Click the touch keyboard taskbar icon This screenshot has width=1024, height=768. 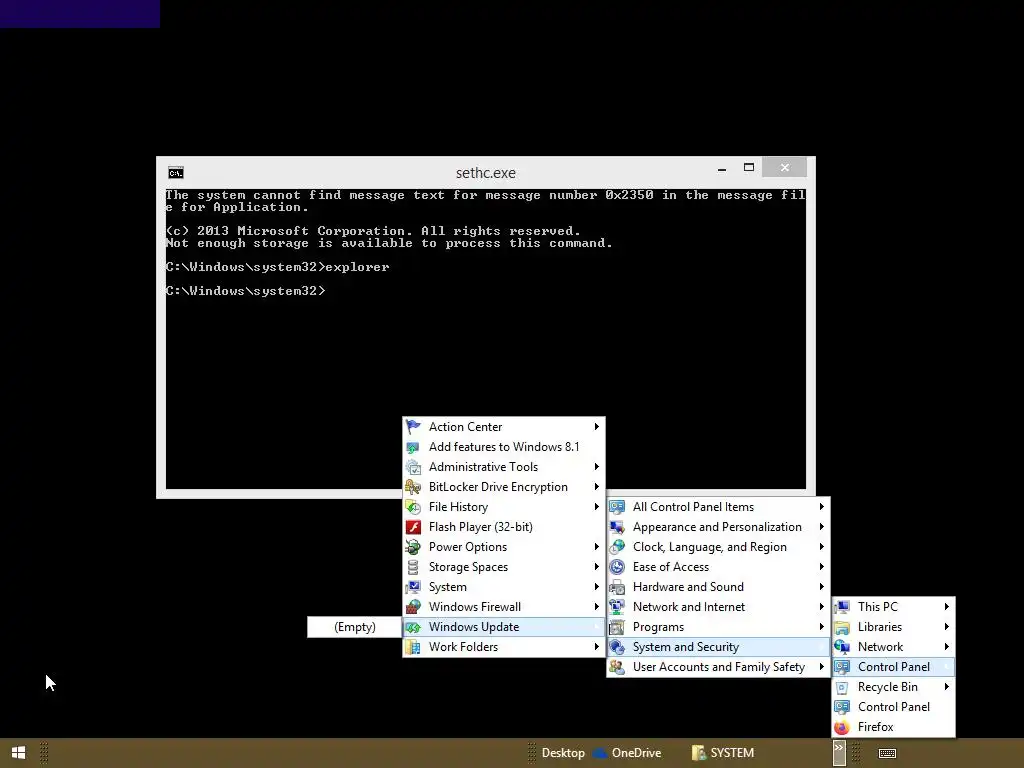[x=887, y=754]
